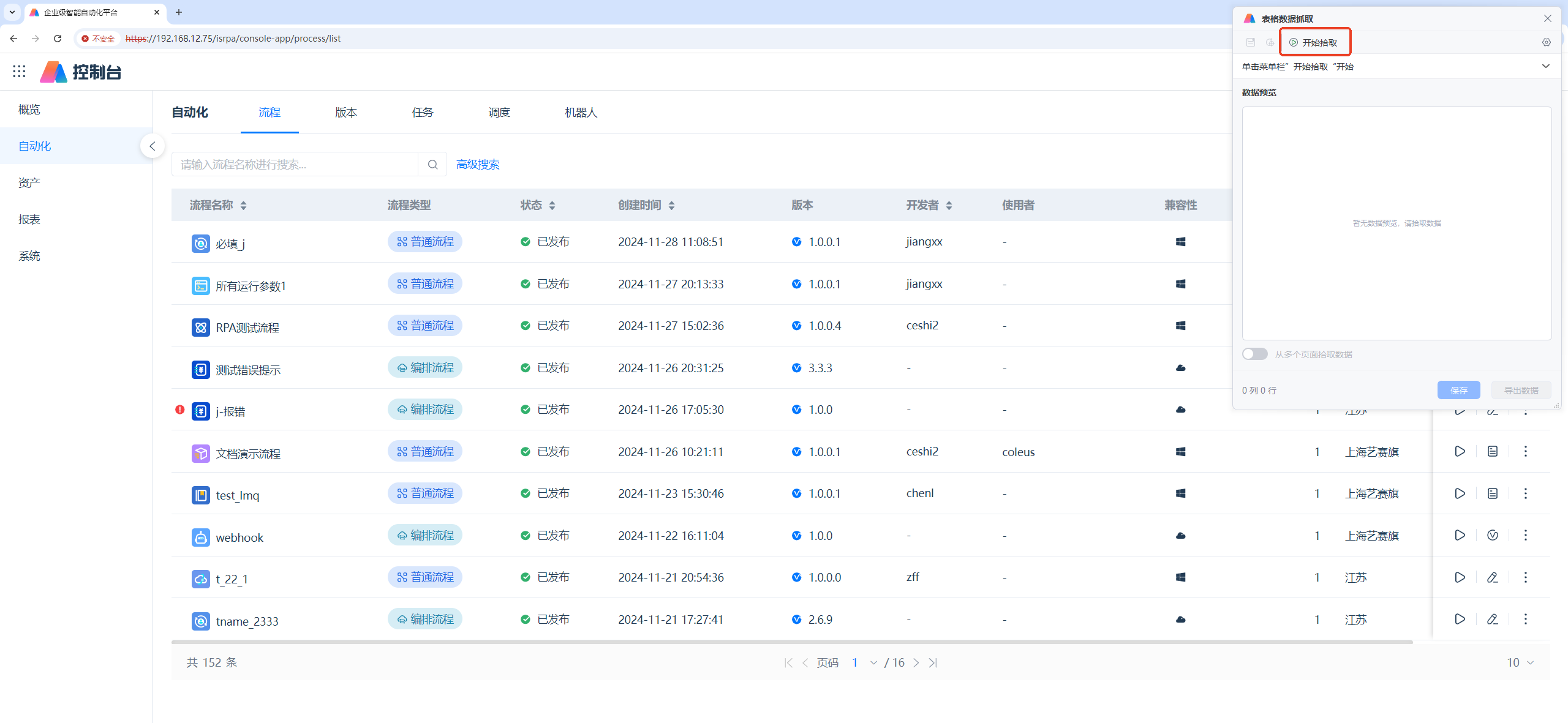The height and width of the screenshot is (723, 1568).
Task: Run the webhook process
Action: [x=1460, y=536]
